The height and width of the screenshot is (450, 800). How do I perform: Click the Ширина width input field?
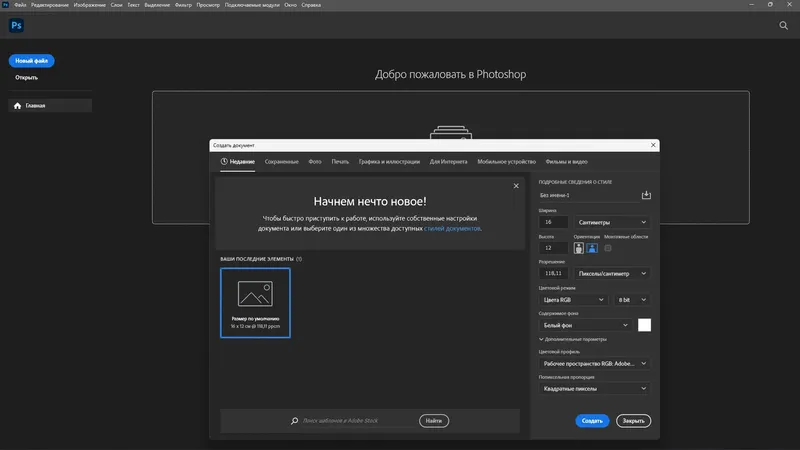(x=553, y=222)
